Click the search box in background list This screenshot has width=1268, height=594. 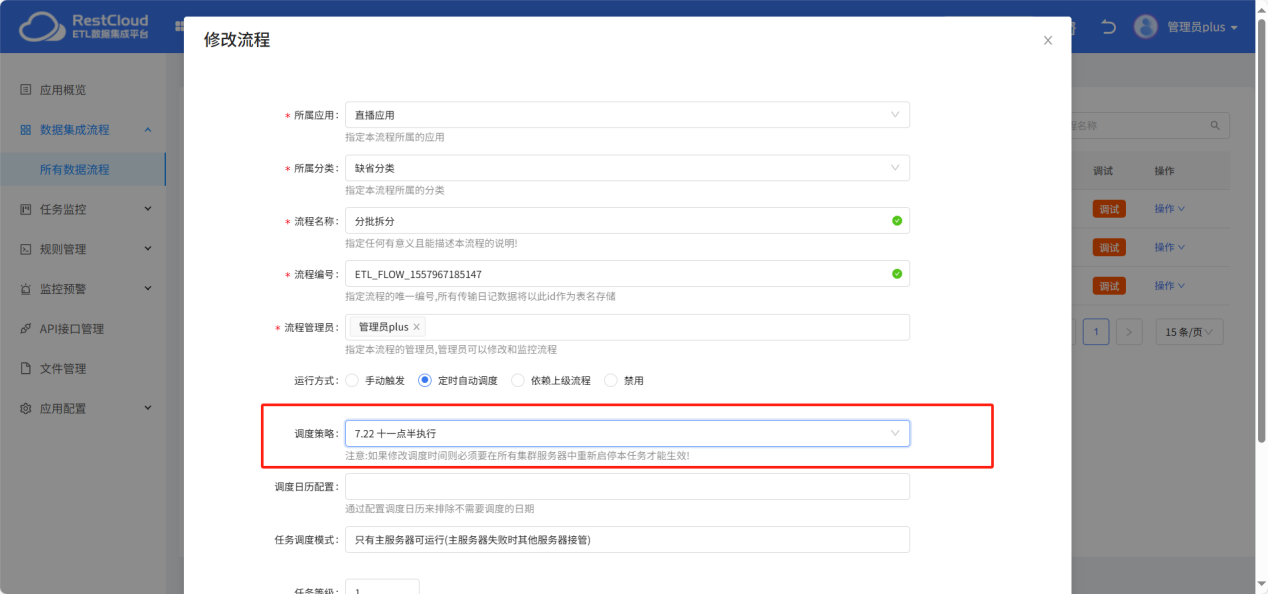[1150, 126]
